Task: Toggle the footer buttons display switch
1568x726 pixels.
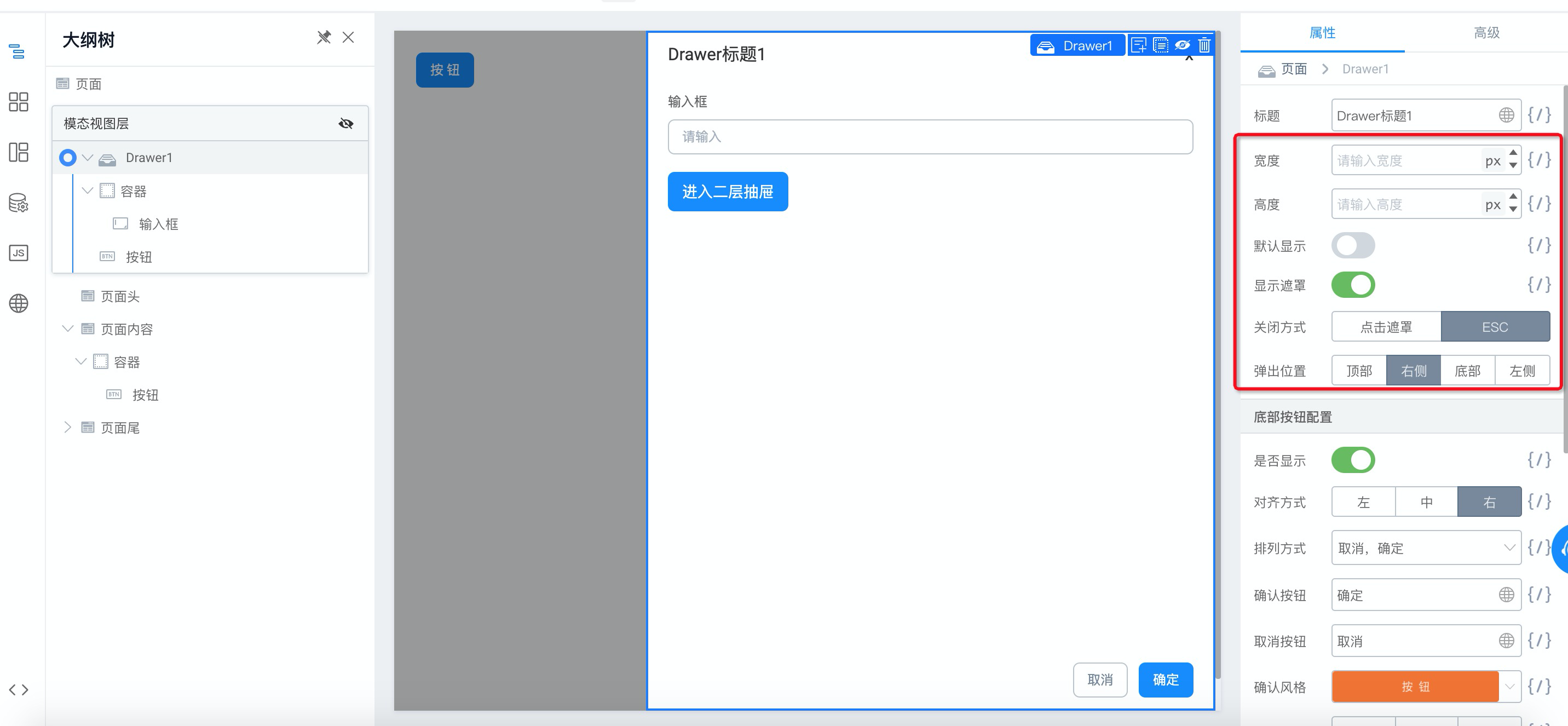Action: (x=1352, y=460)
